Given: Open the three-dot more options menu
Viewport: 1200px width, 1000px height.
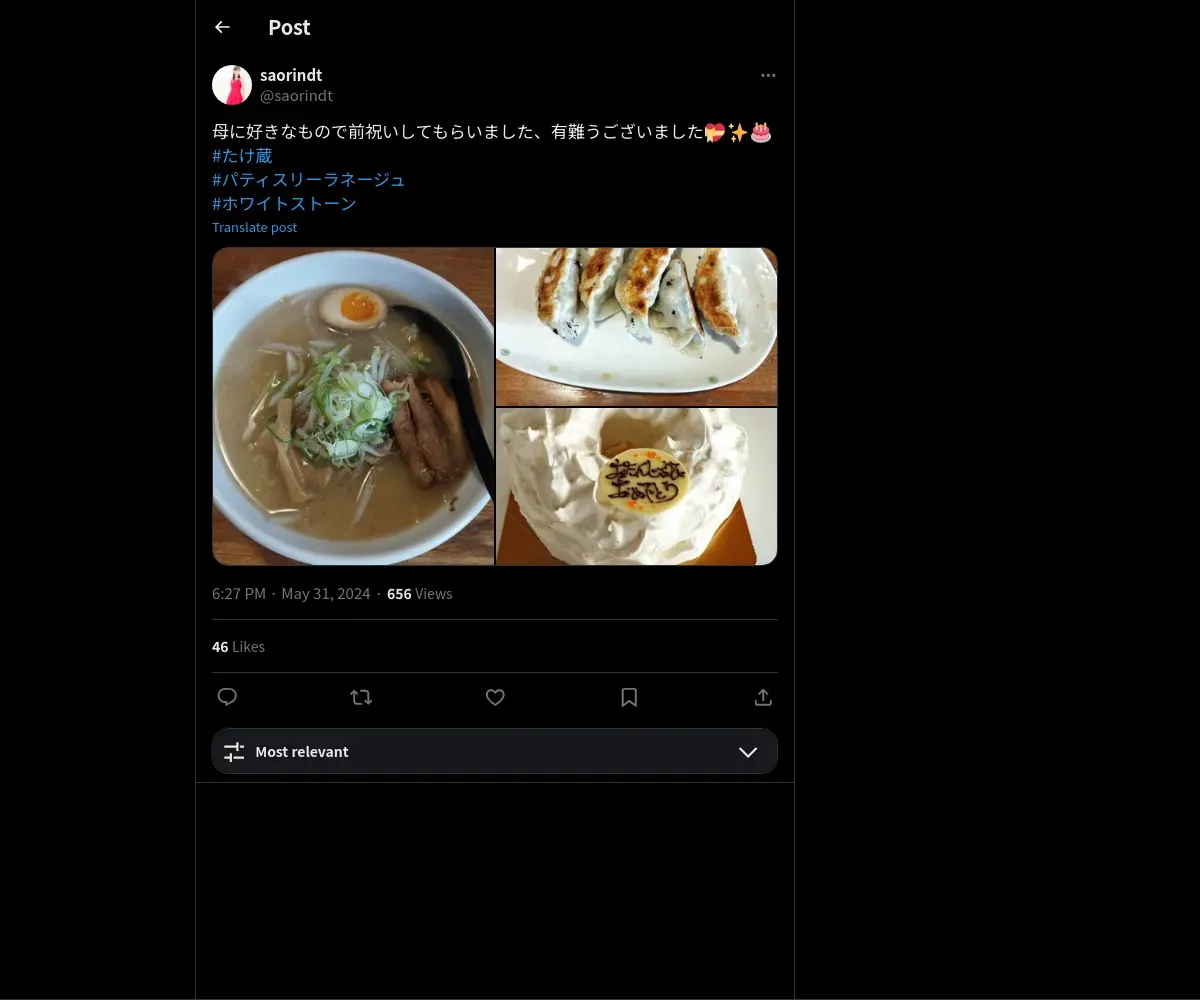Looking at the screenshot, I should coord(768,76).
